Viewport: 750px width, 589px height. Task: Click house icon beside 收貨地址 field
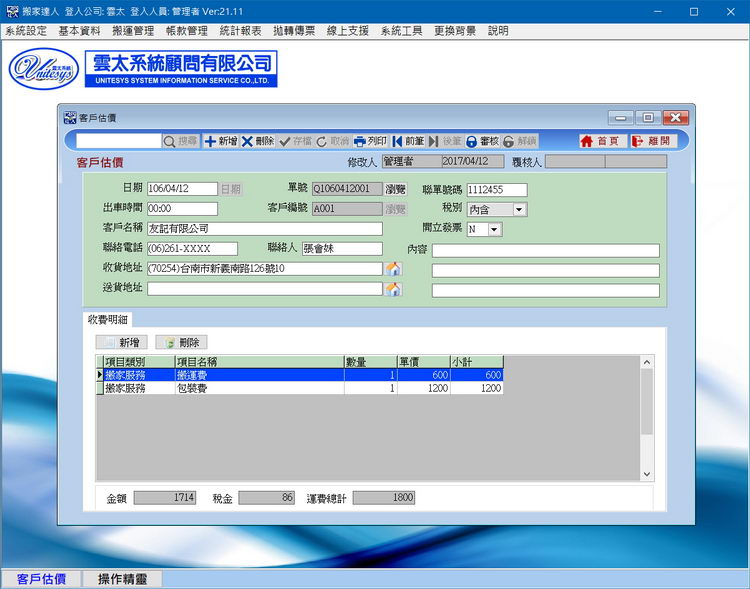click(394, 269)
